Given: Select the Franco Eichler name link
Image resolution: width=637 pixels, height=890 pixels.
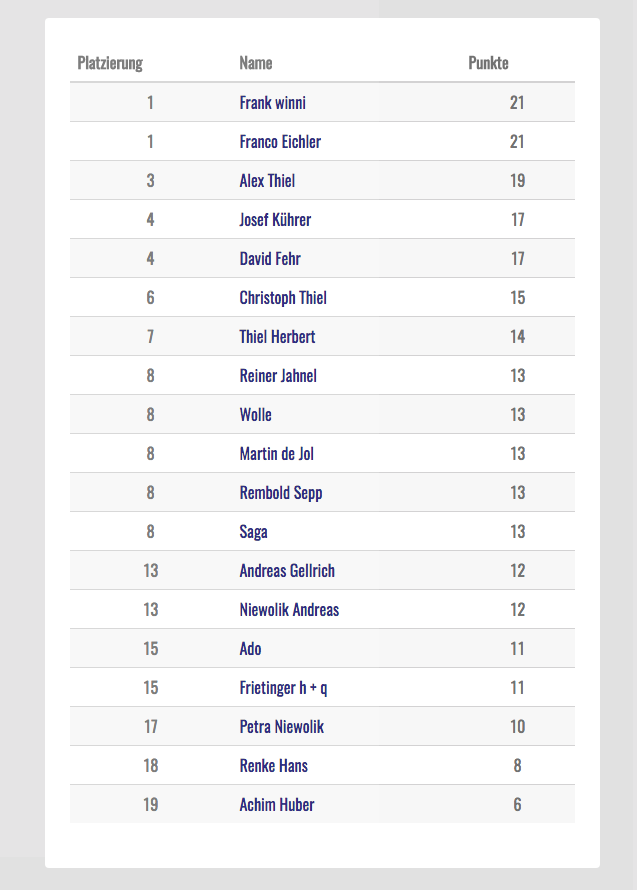Looking at the screenshot, I should click(x=280, y=141).
